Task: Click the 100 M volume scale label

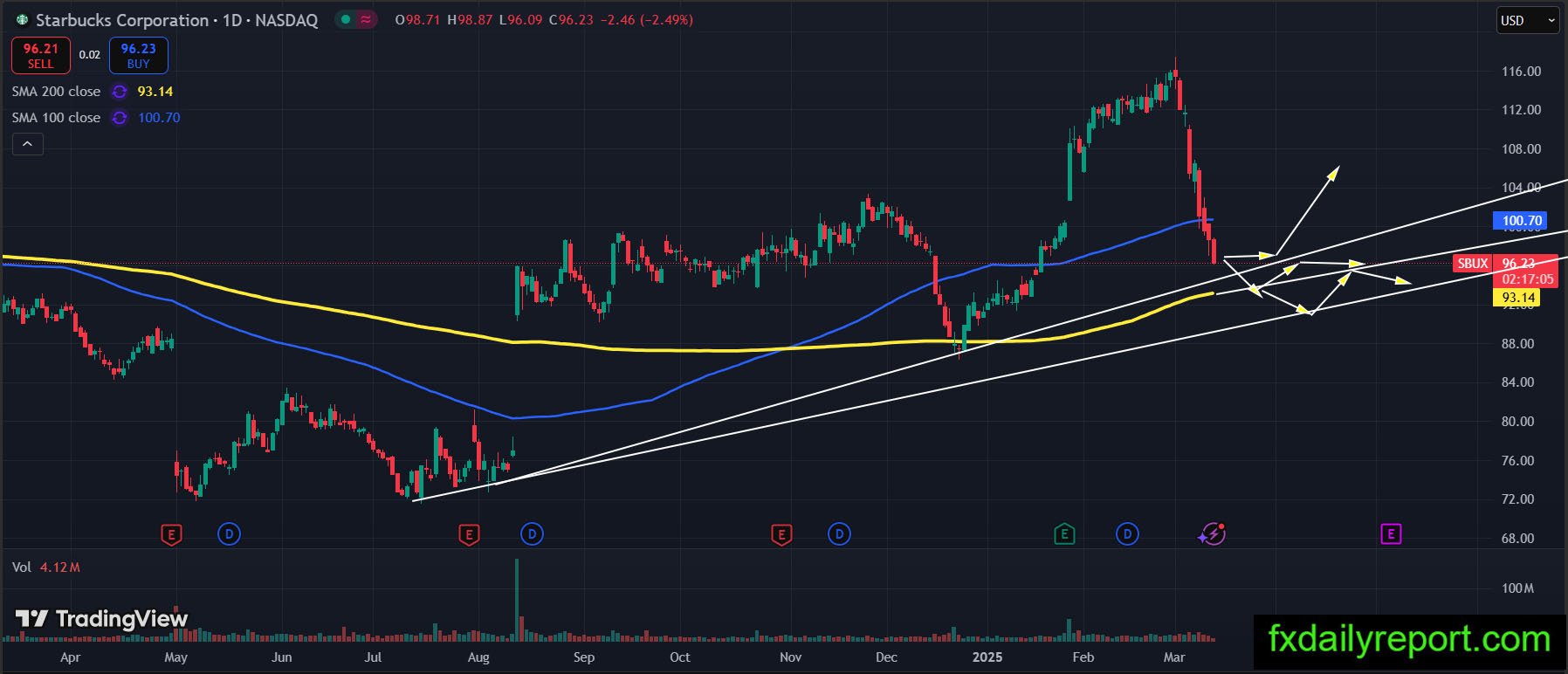Action: pos(1517,588)
